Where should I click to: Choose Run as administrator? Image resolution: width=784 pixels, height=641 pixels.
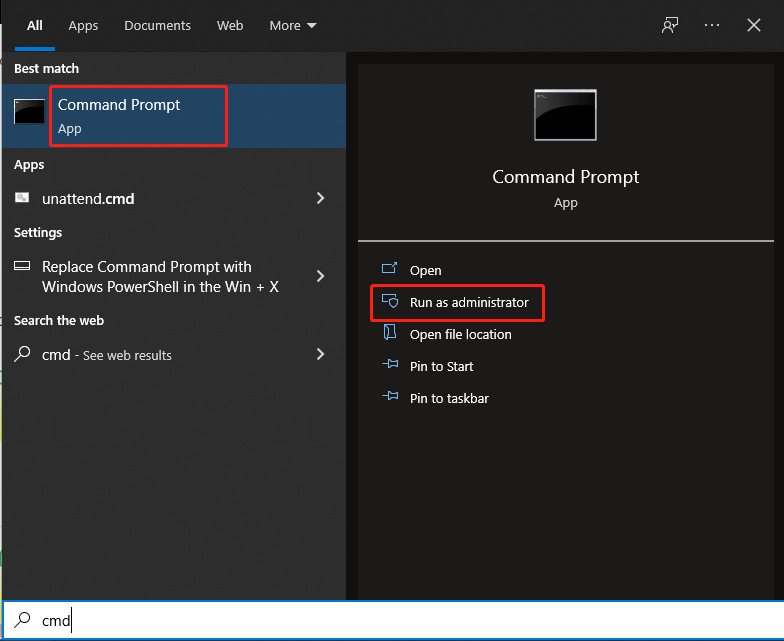point(469,302)
